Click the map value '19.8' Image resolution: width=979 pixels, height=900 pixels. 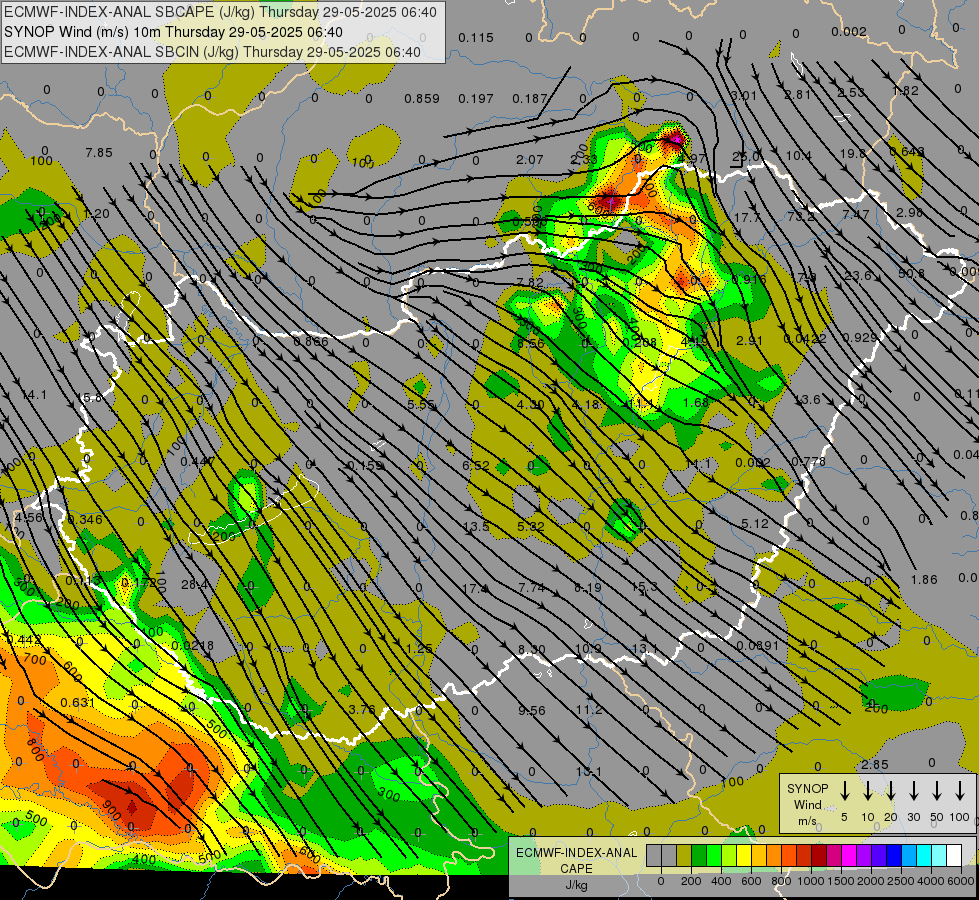pyautogui.click(x=853, y=154)
